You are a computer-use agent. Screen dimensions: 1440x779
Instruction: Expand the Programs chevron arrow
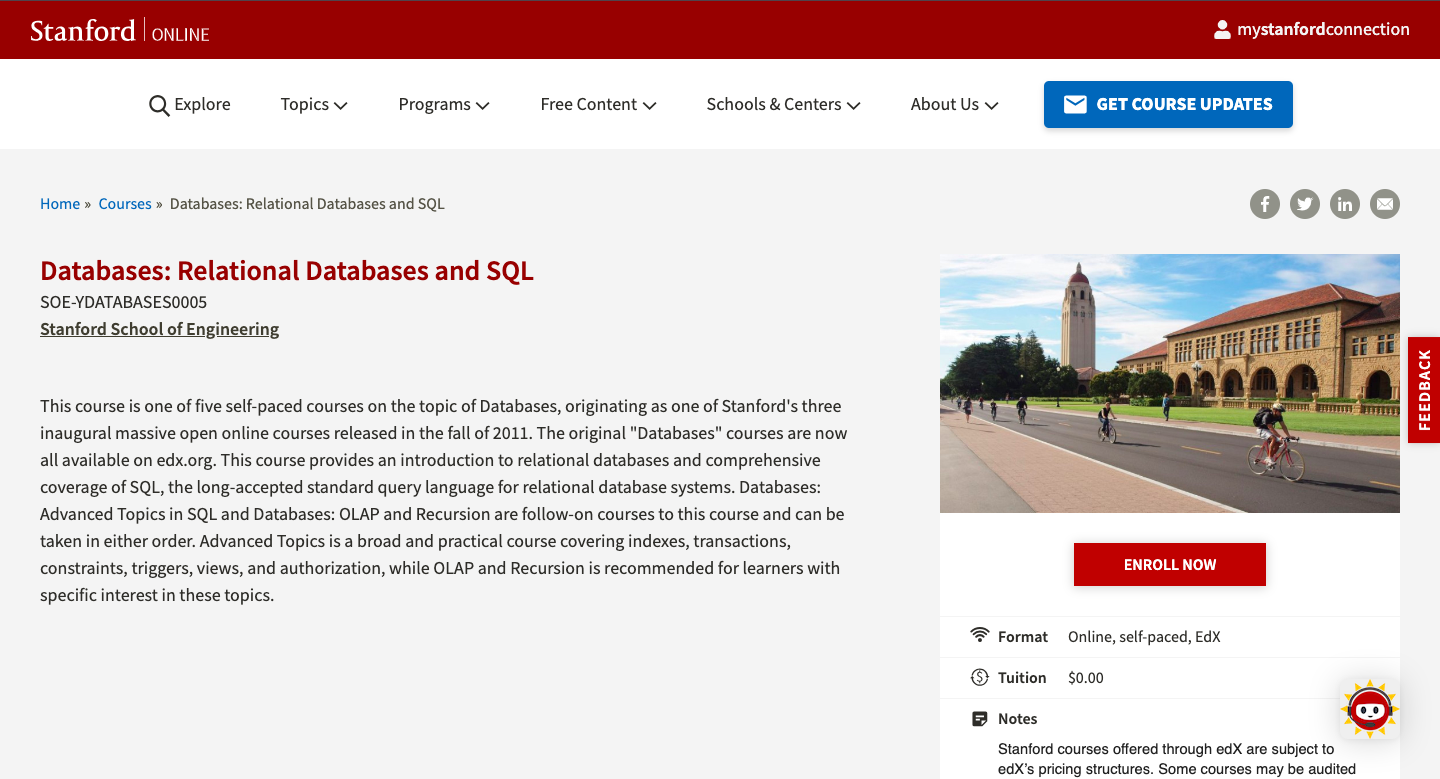click(483, 105)
